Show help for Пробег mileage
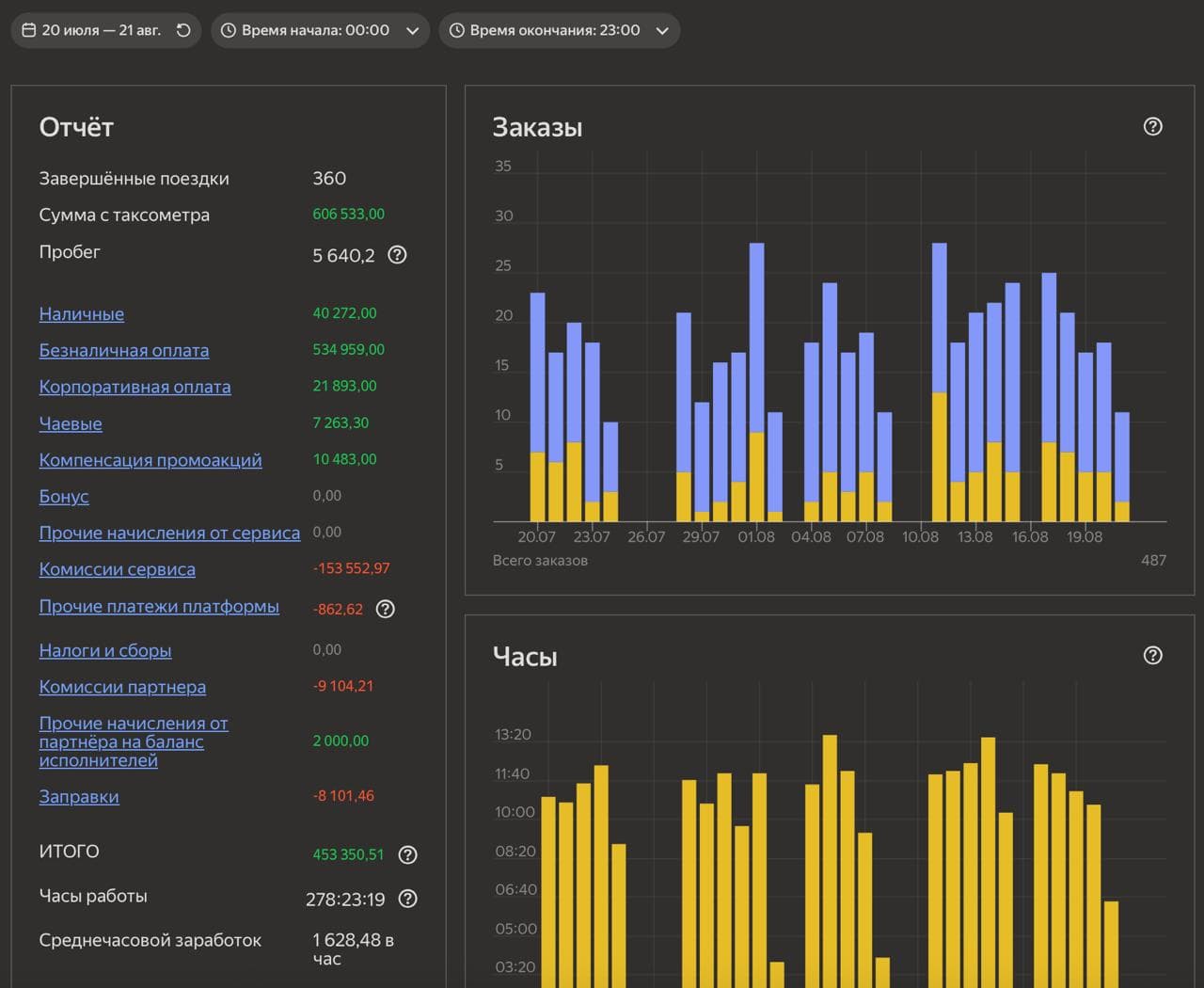Viewport: 1204px width, 988px height. coord(398,255)
